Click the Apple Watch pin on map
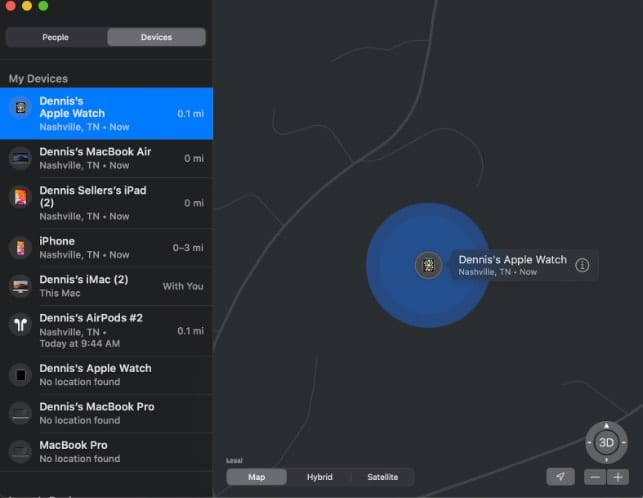Screen dimensions: 643x498 coord(428,265)
